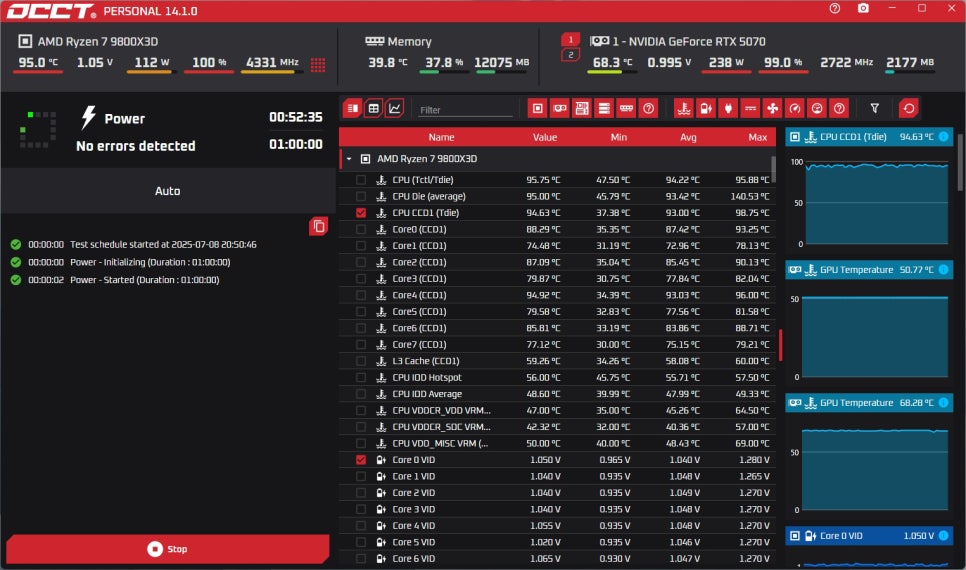Toggle the voltage sensor filter icon
Viewport: 966px width, 570px height.
click(706, 108)
